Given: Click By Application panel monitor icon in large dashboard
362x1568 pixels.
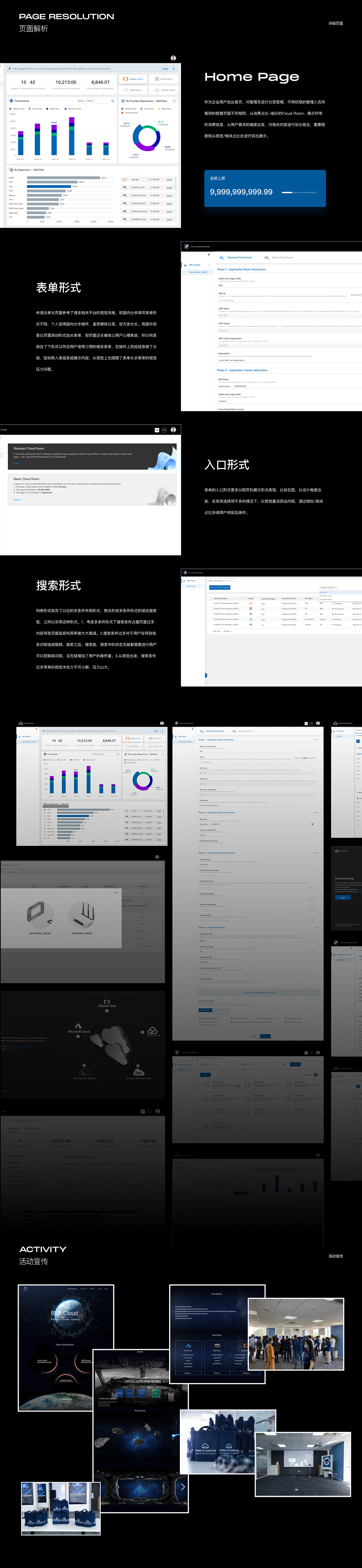Looking at the screenshot, I should 12,170.
